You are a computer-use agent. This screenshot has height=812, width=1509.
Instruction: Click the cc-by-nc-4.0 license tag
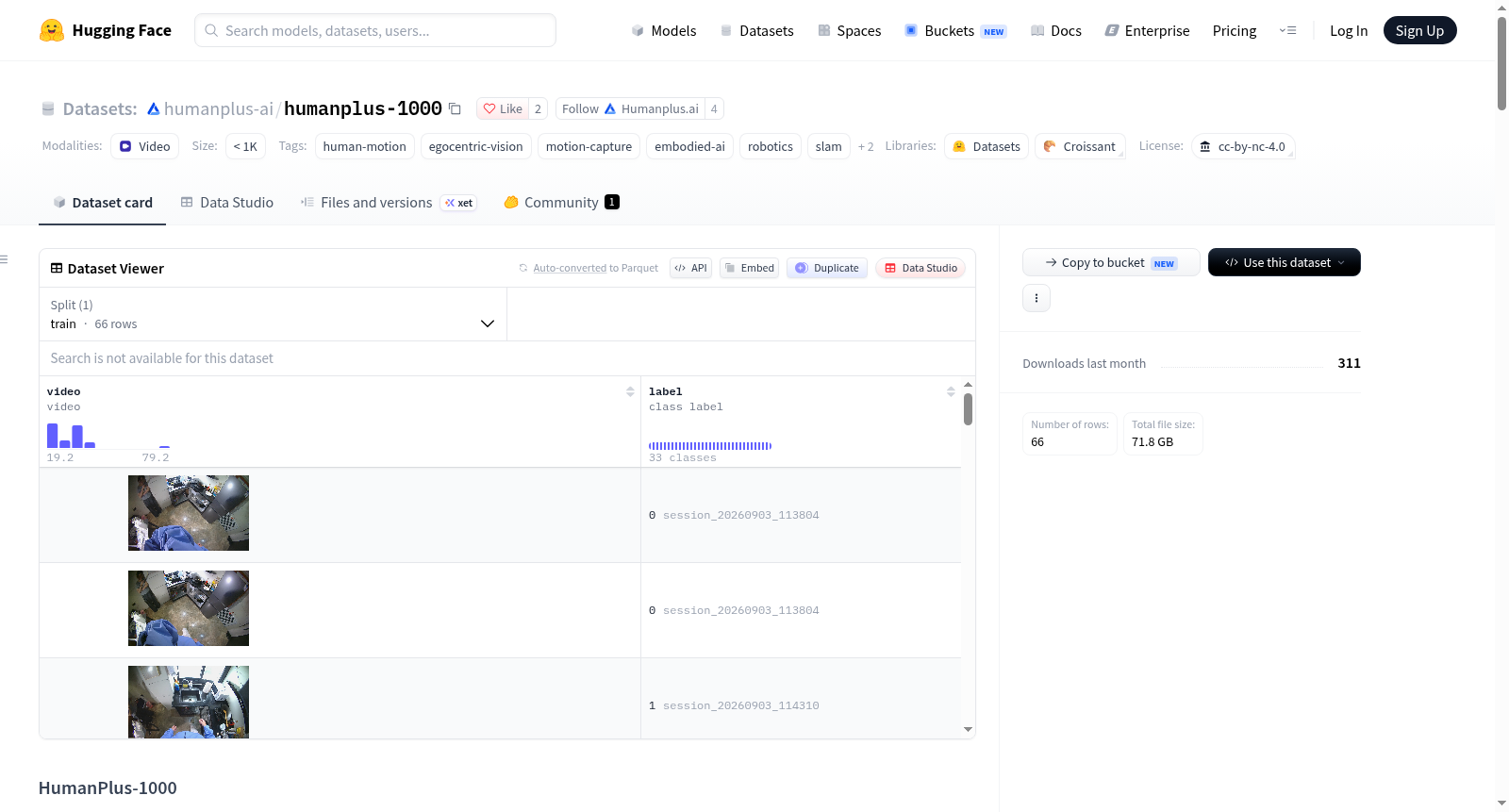1243,146
